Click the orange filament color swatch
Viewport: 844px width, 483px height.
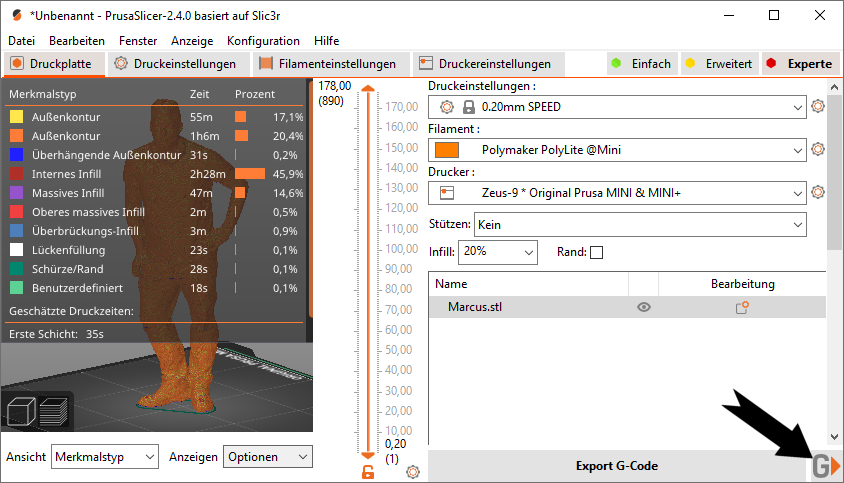(447, 150)
